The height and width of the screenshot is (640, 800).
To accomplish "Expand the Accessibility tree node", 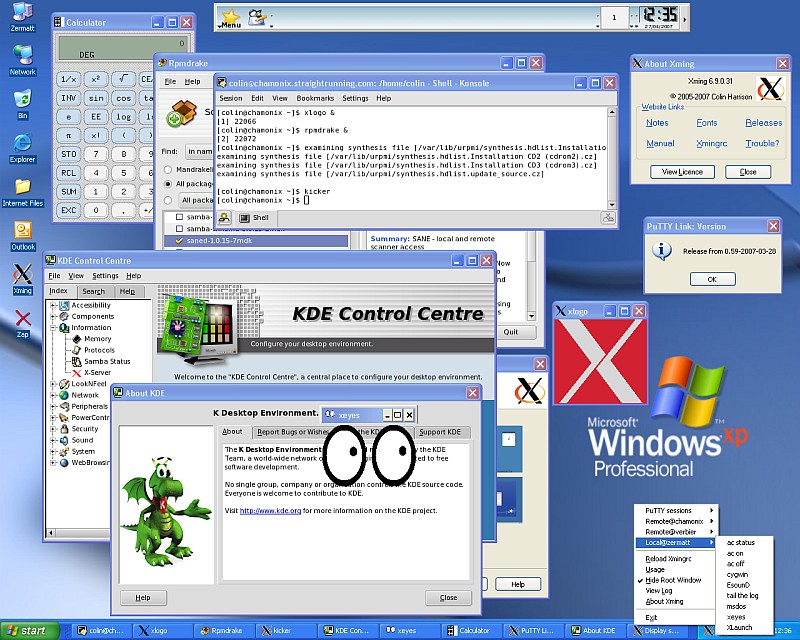I will tap(53, 305).
